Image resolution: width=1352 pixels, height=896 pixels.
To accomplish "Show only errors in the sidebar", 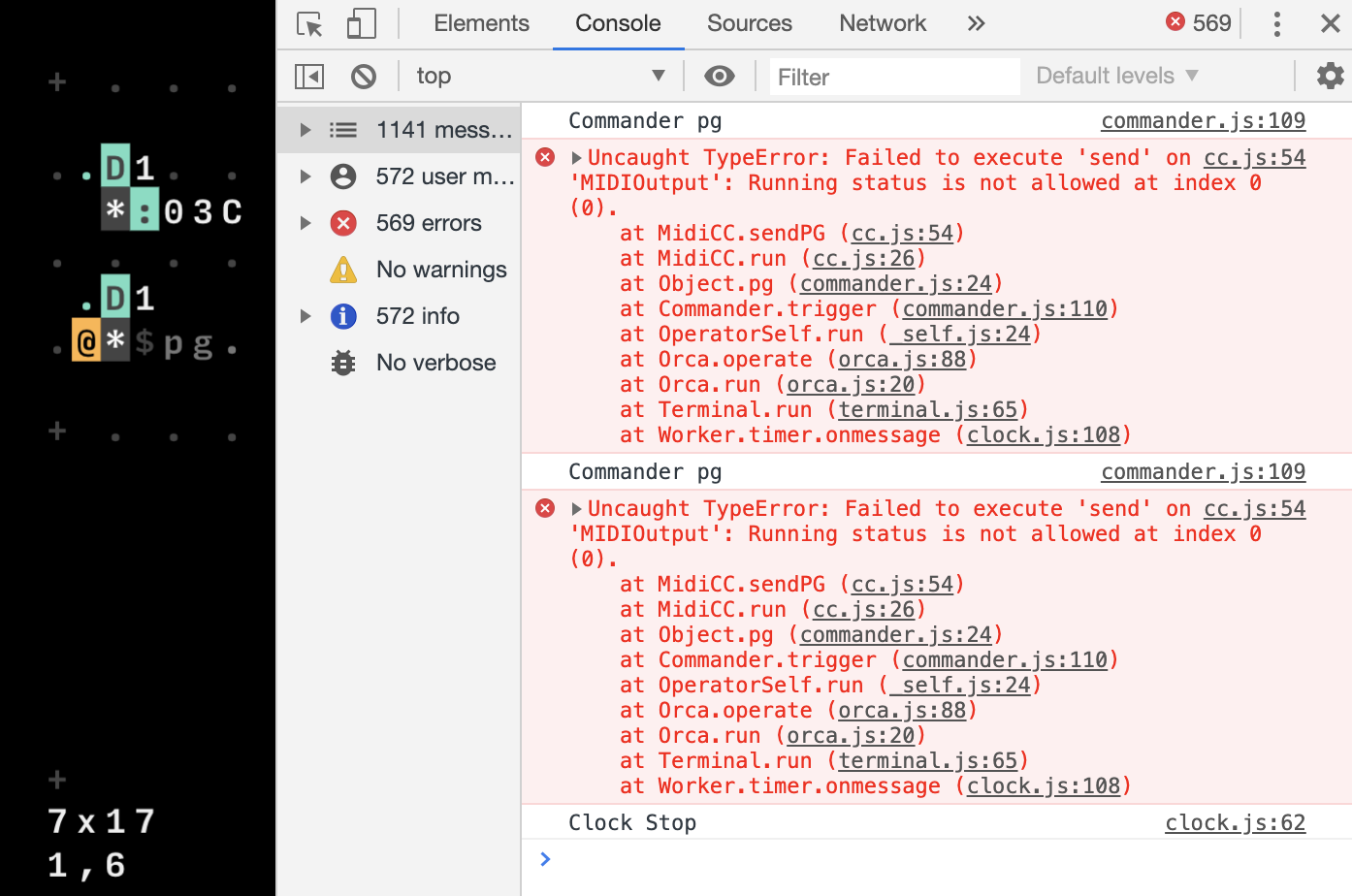I will 429,222.
